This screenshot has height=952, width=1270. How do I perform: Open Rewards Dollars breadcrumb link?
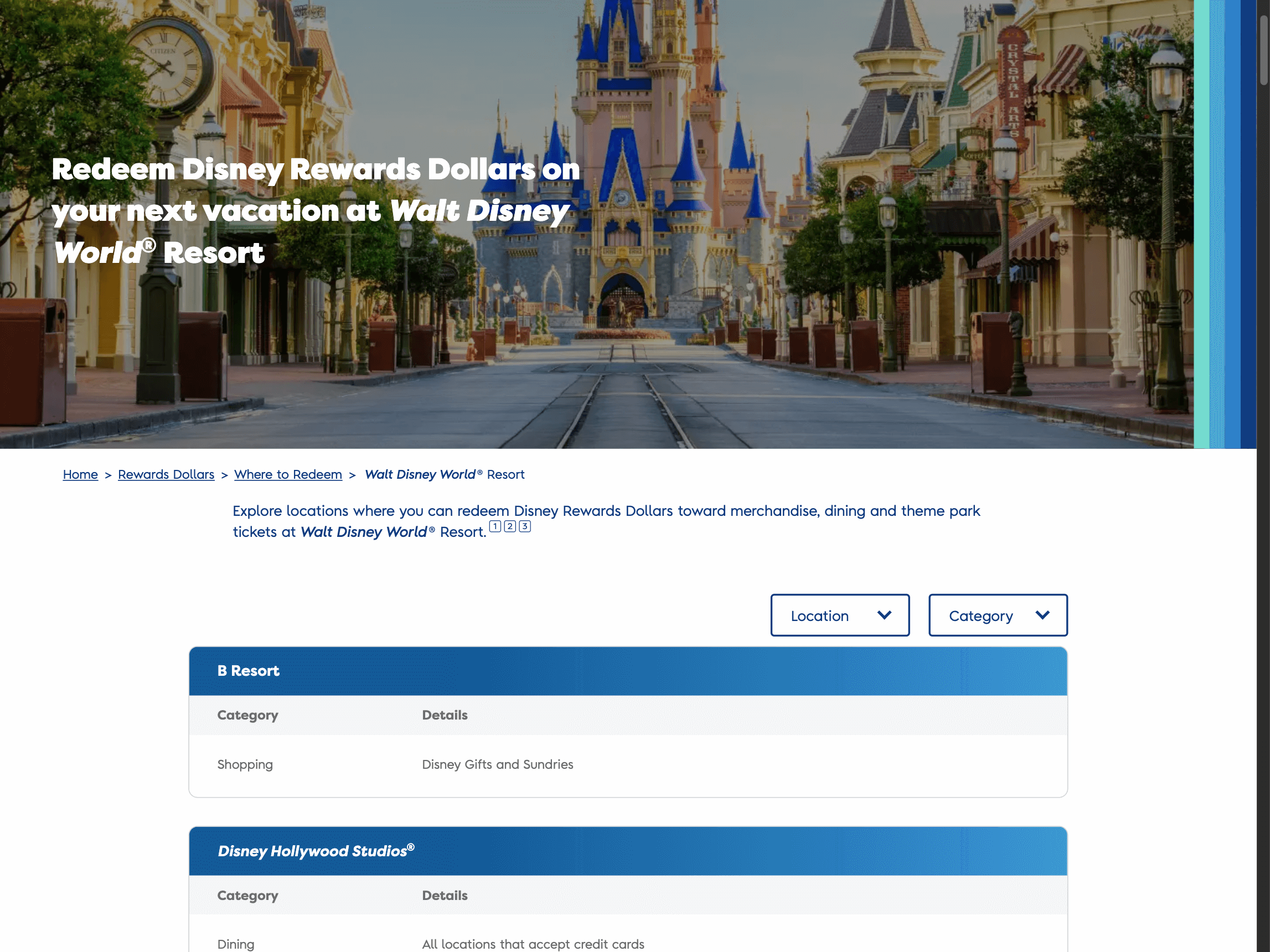[x=166, y=474]
